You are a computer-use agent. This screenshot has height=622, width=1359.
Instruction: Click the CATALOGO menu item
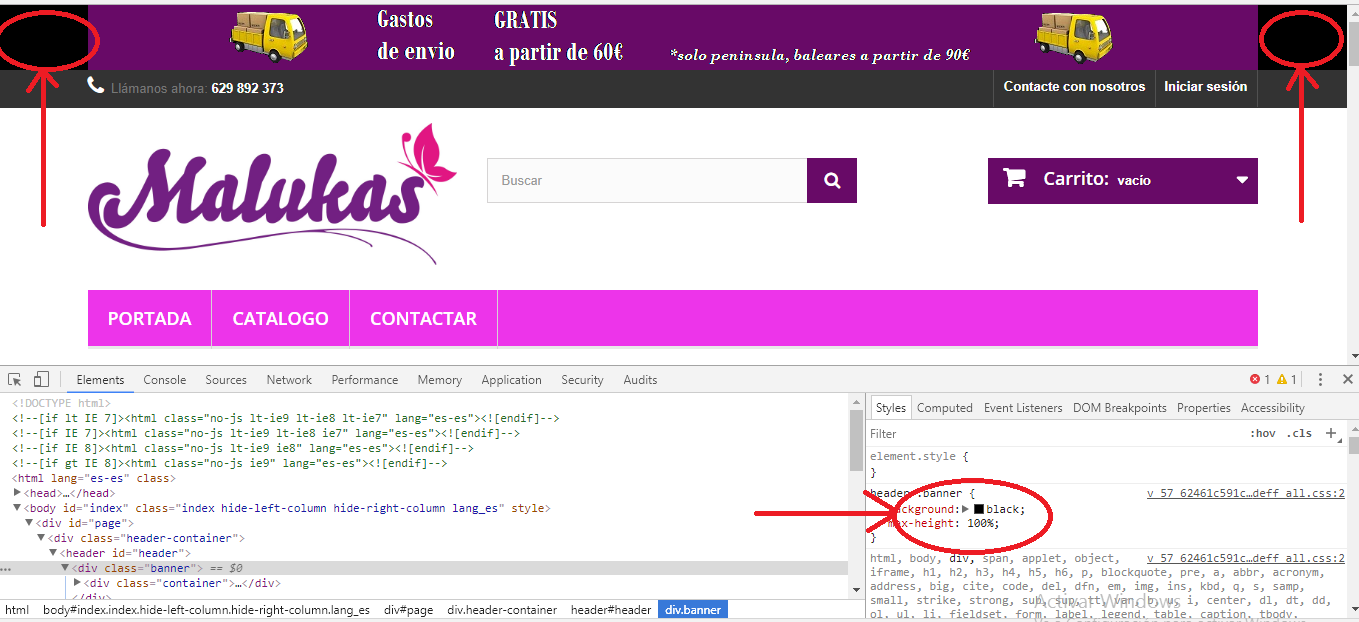pyautogui.click(x=280, y=319)
